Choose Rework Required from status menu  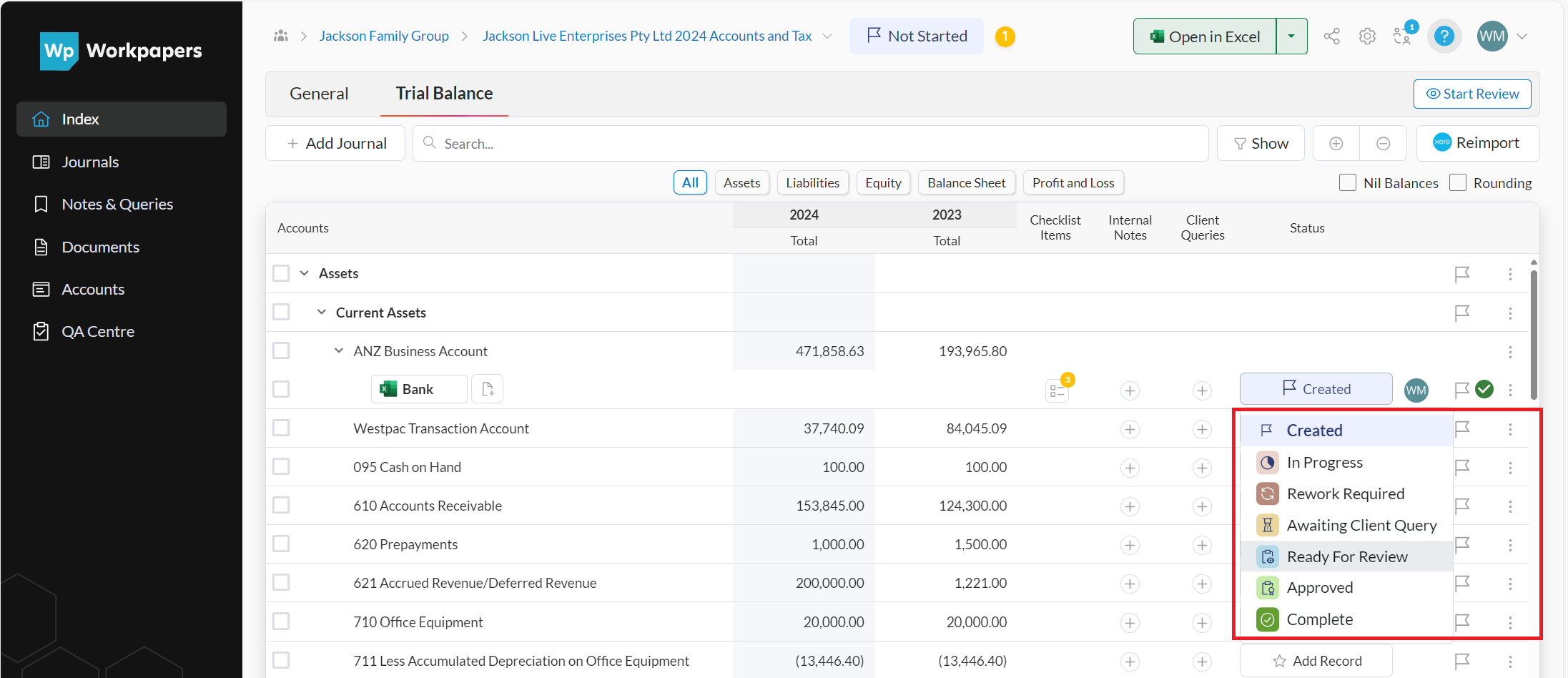(1346, 494)
